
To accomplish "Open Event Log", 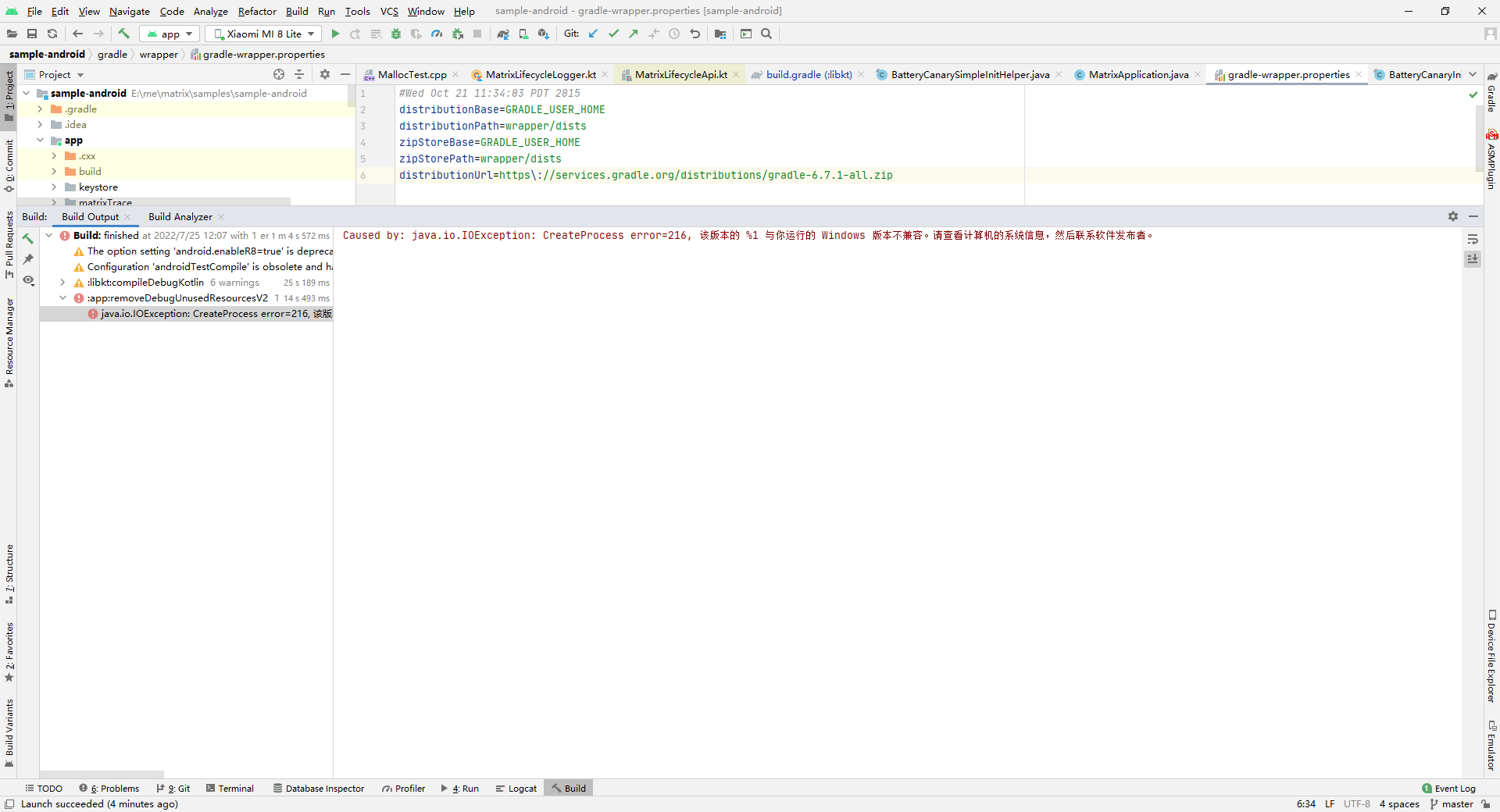I will [x=1448, y=789].
